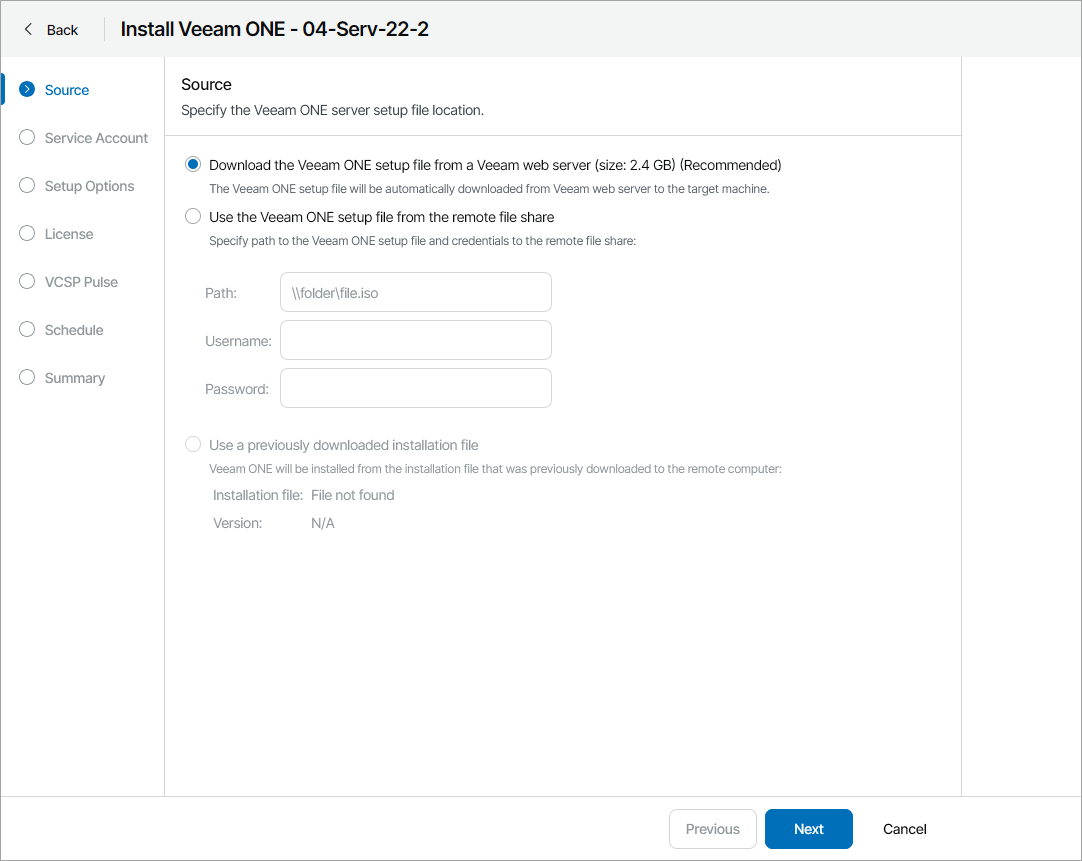Screen dimensions: 1082x861
Task: Click the VCSP Pulse step circle icon
Action: coord(28,282)
